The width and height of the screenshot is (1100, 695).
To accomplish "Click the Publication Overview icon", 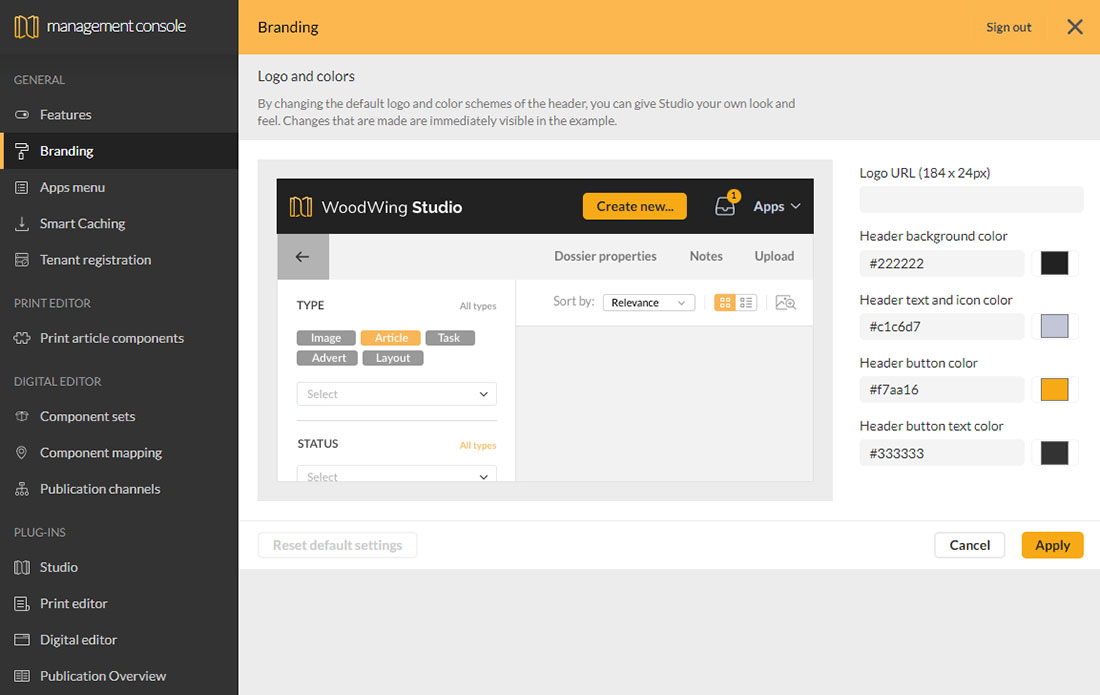I will tap(22, 676).
